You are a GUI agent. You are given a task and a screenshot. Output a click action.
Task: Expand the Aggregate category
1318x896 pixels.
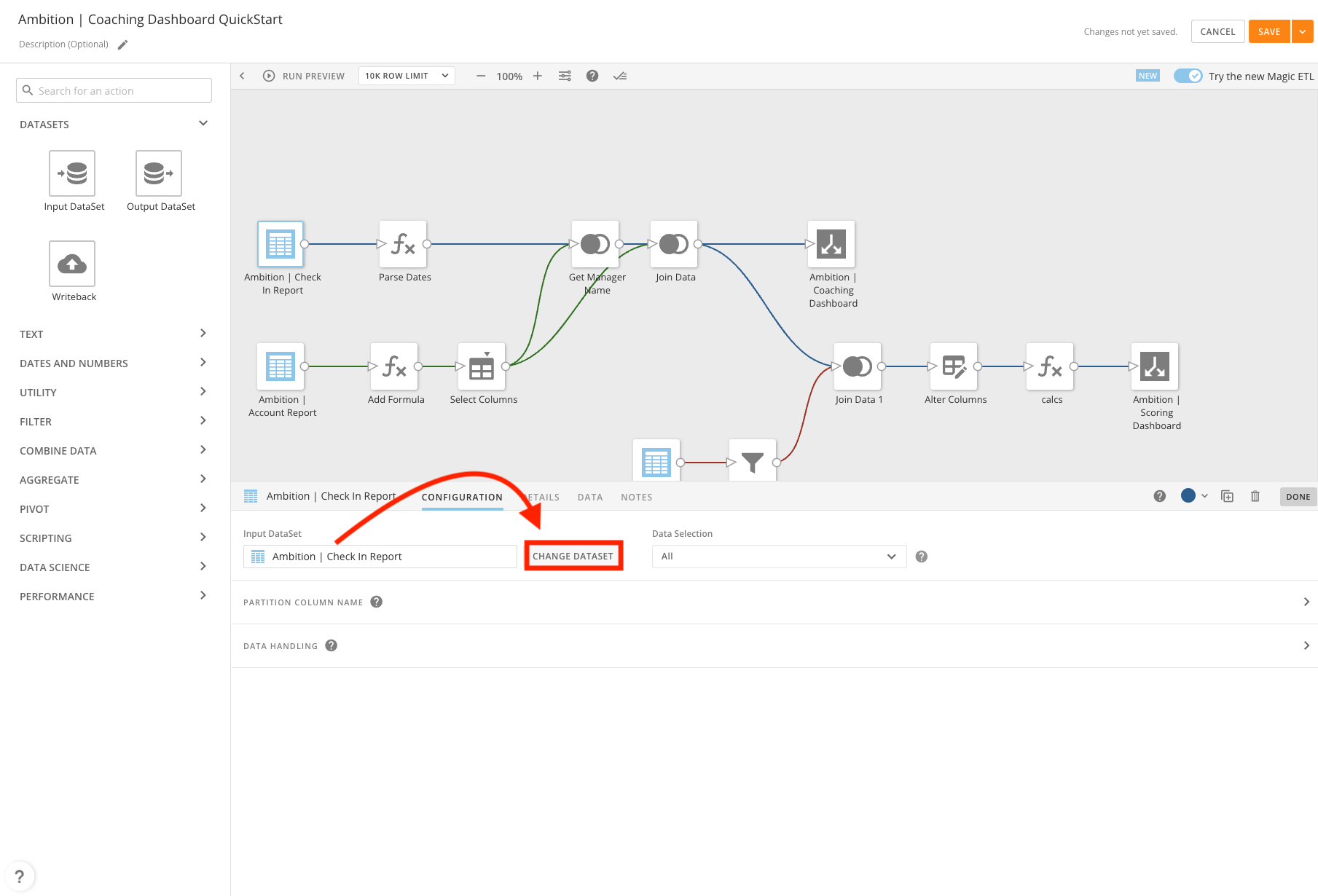203,479
